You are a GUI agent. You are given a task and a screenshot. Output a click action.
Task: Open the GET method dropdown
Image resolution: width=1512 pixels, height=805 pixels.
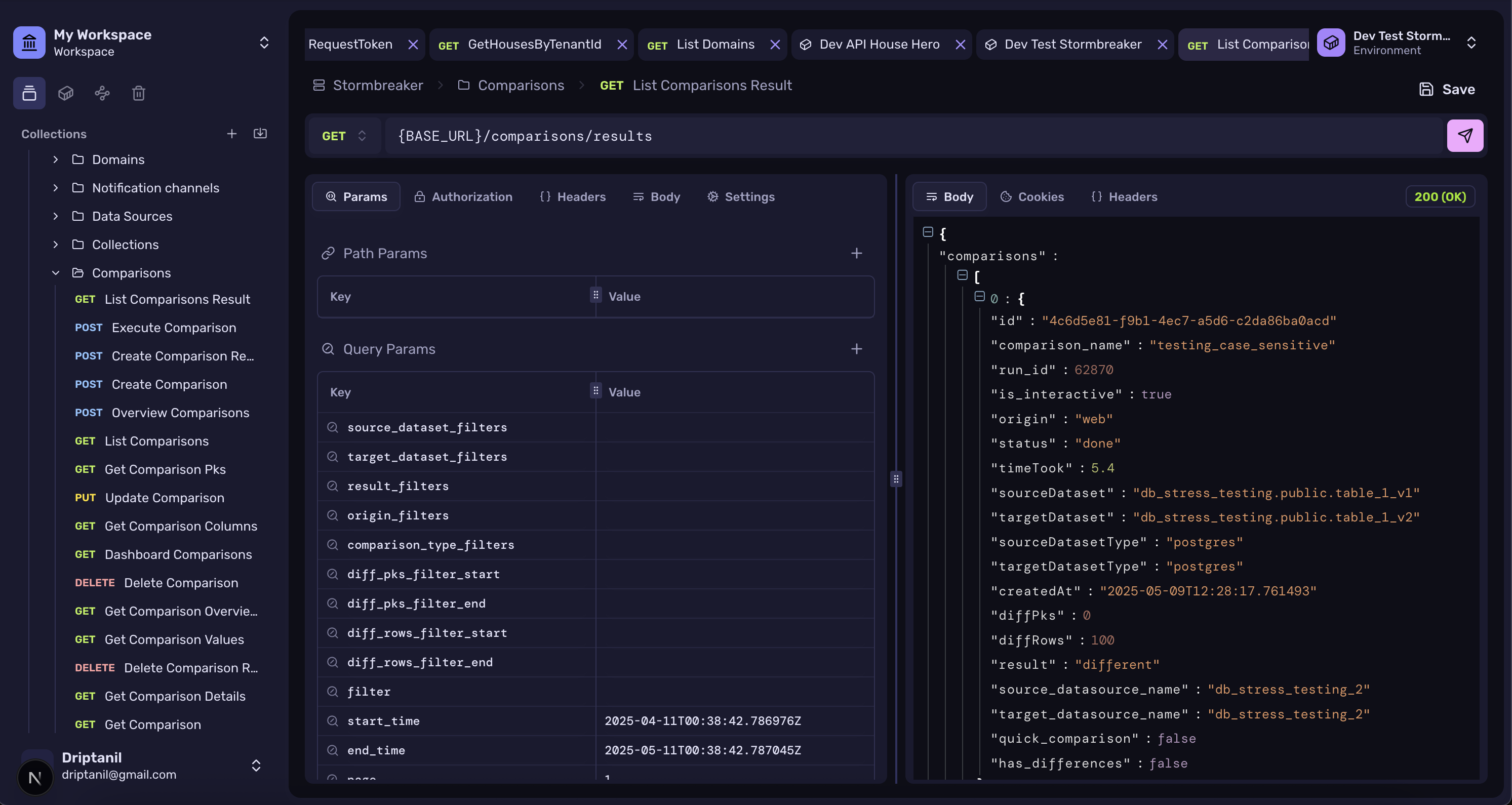344,136
